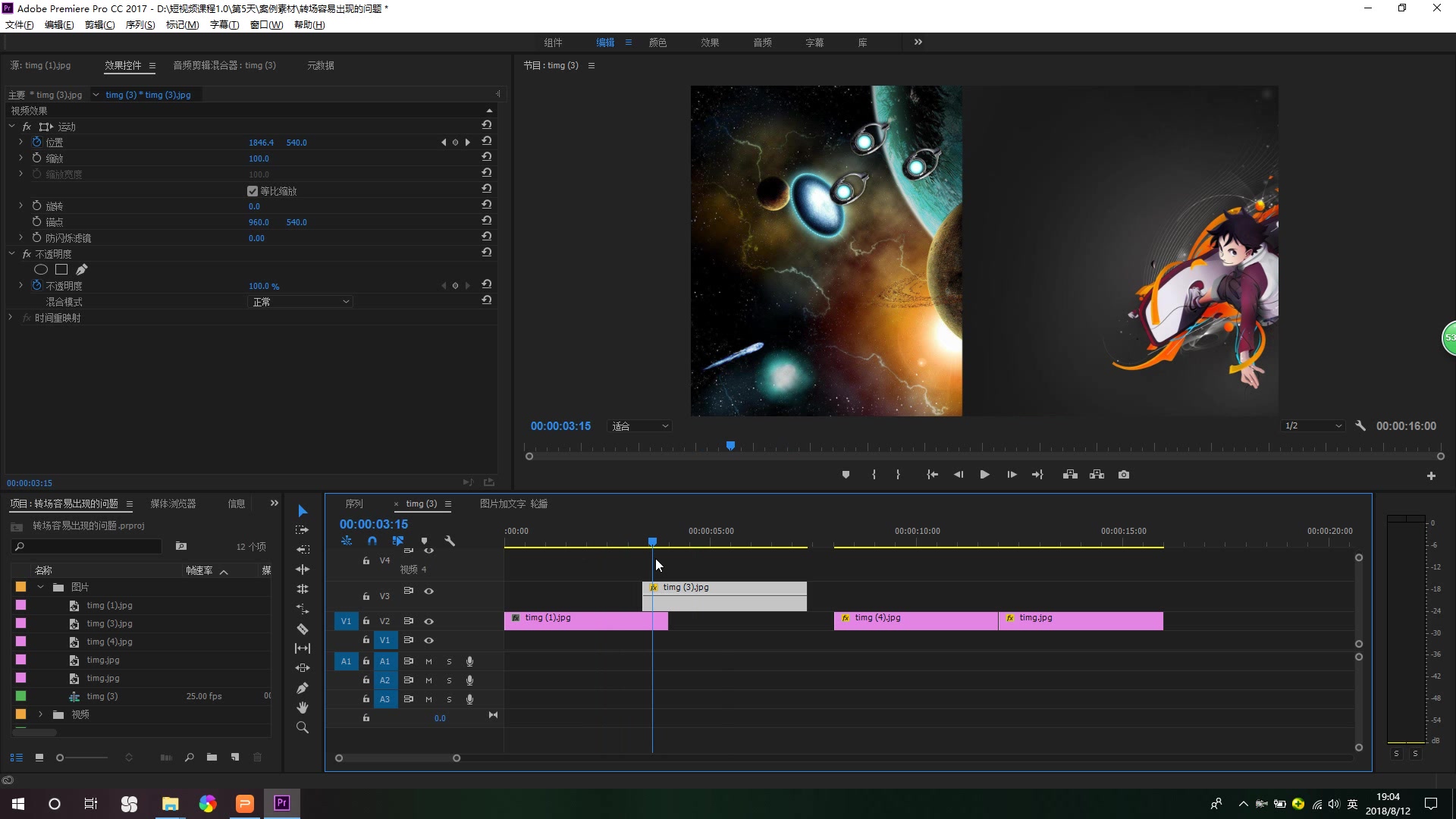Create ellipse opacity mask

click(41, 269)
